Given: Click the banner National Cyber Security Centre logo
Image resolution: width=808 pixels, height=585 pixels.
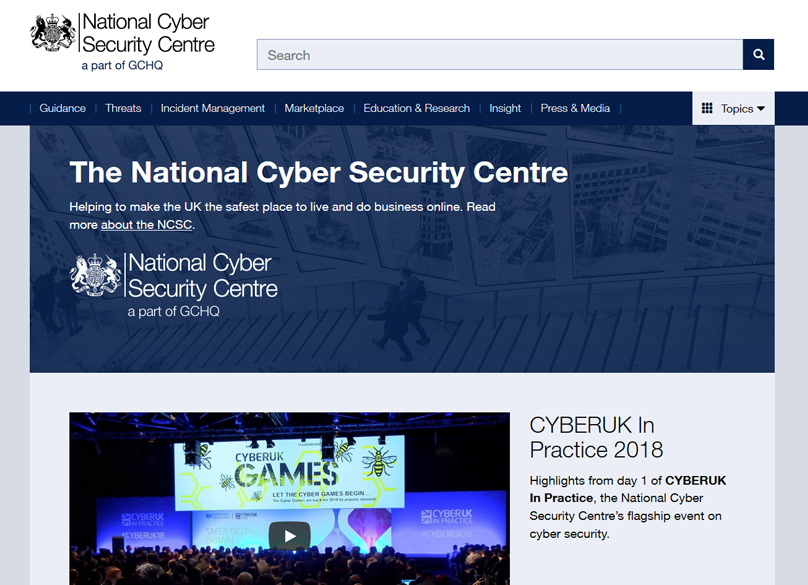Looking at the screenshot, I should 174,285.
